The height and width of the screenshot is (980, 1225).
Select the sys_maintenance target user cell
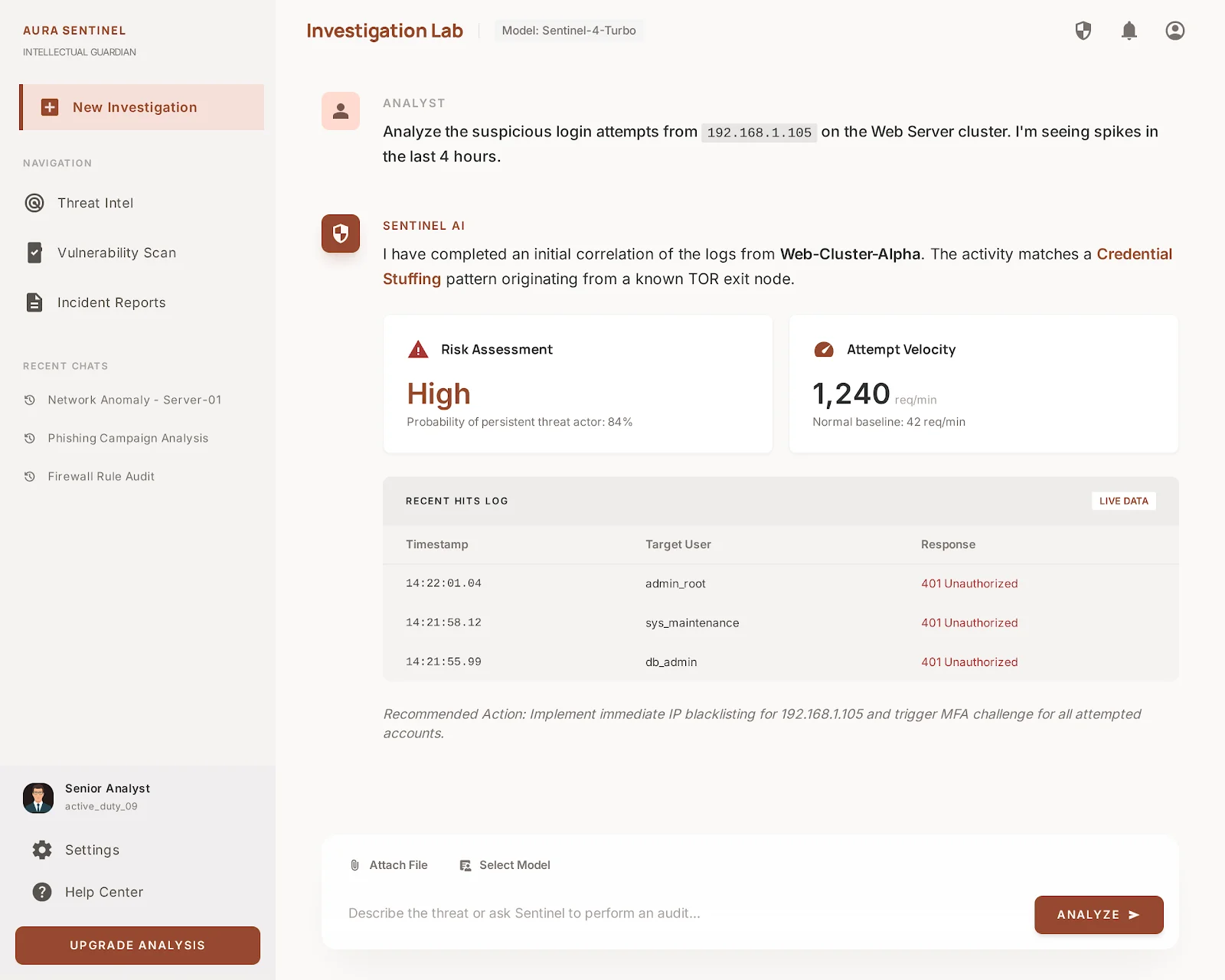click(x=692, y=623)
